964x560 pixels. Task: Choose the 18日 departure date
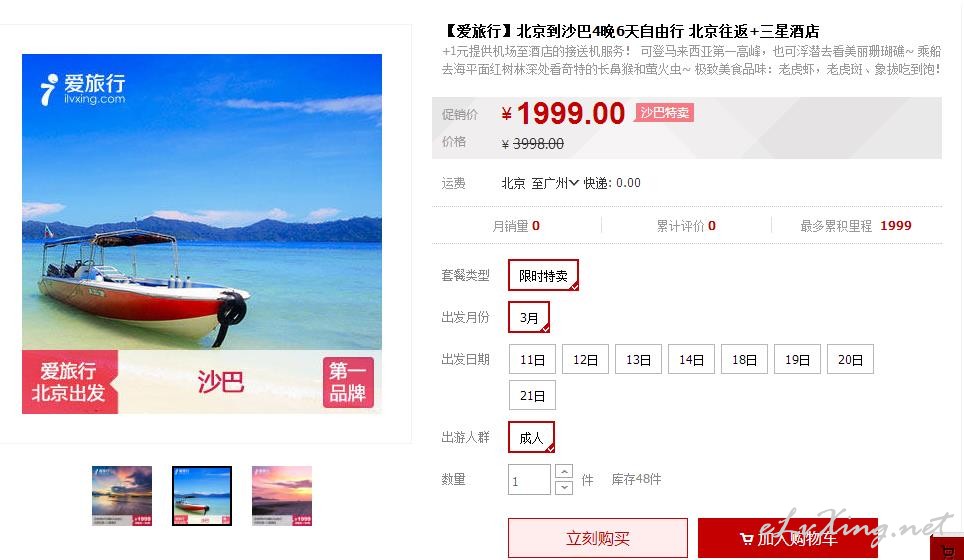tap(744, 360)
